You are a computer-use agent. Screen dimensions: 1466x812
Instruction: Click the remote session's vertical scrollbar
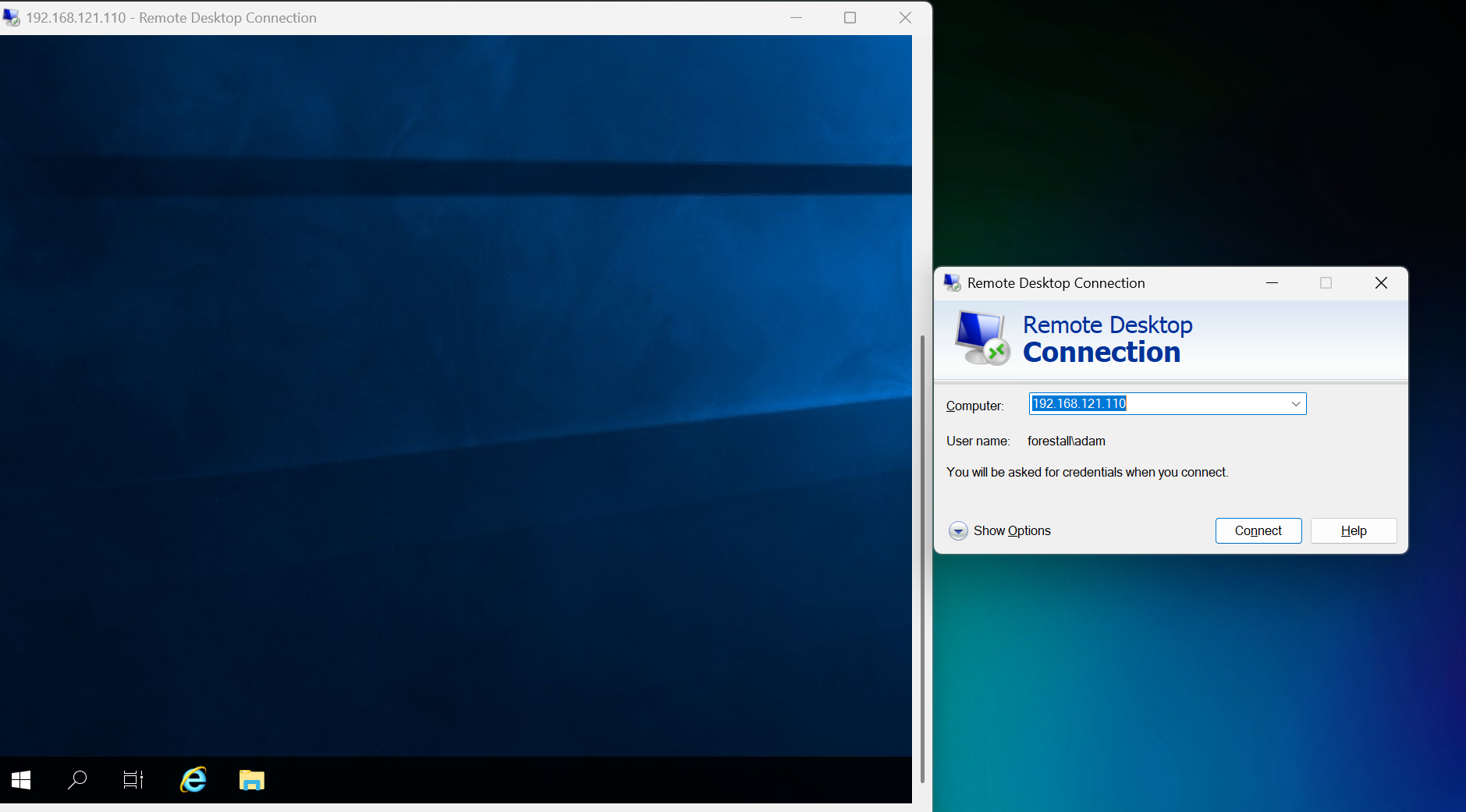922,546
